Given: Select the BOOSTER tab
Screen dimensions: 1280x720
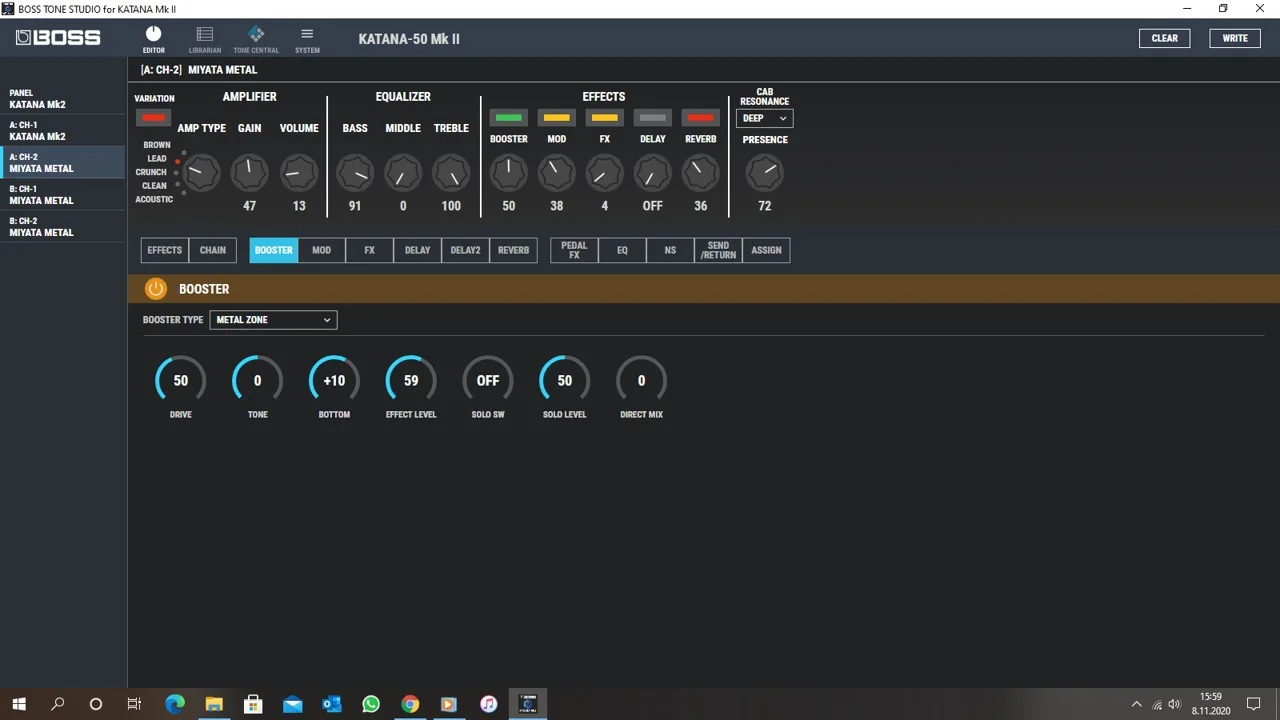Looking at the screenshot, I should [x=274, y=250].
